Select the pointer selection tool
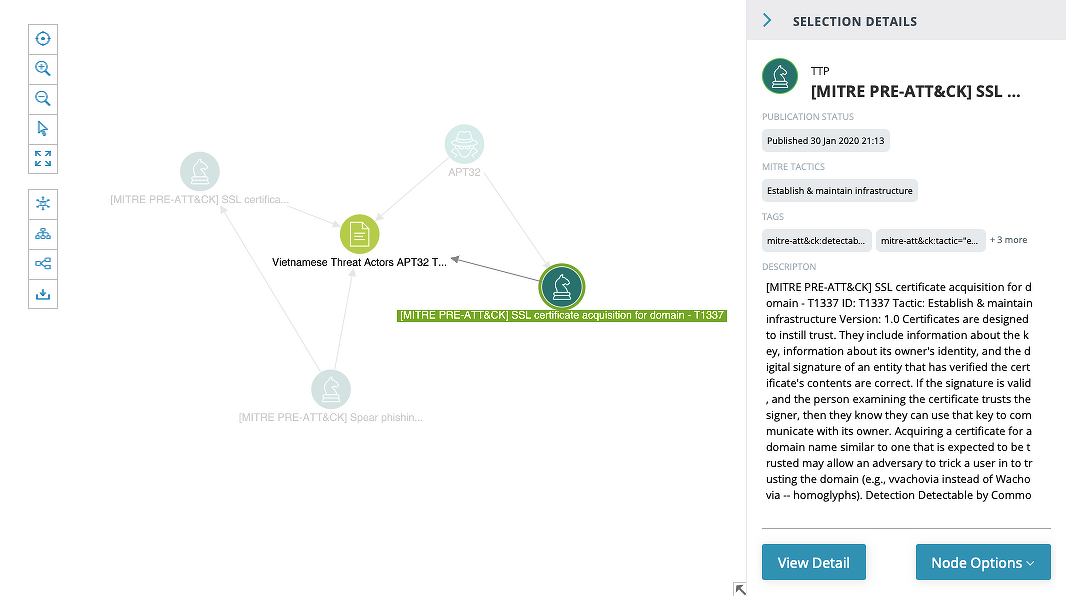1066x596 pixels. (43, 128)
